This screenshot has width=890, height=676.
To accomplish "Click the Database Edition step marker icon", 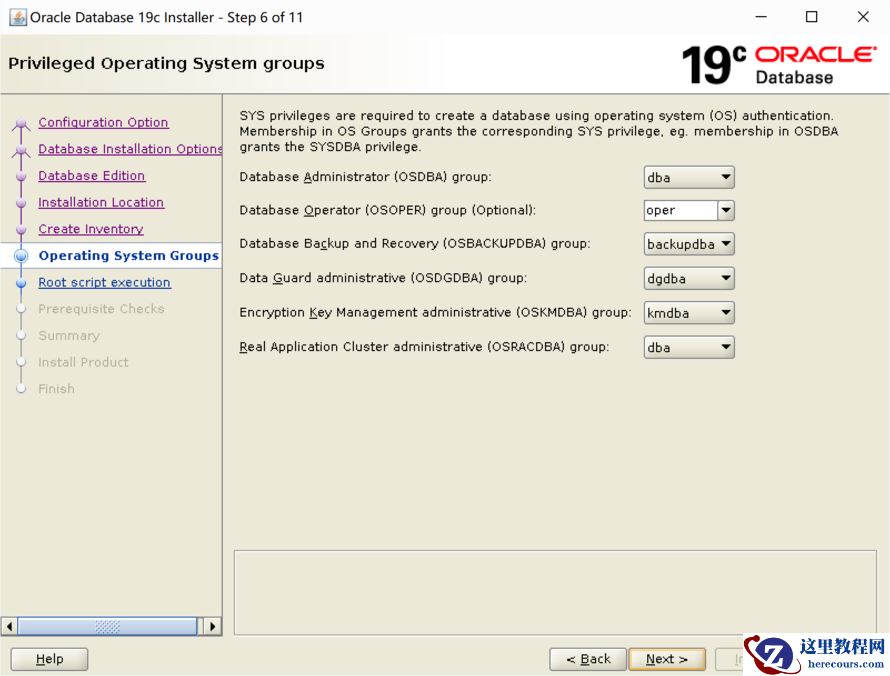I will pos(21,177).
